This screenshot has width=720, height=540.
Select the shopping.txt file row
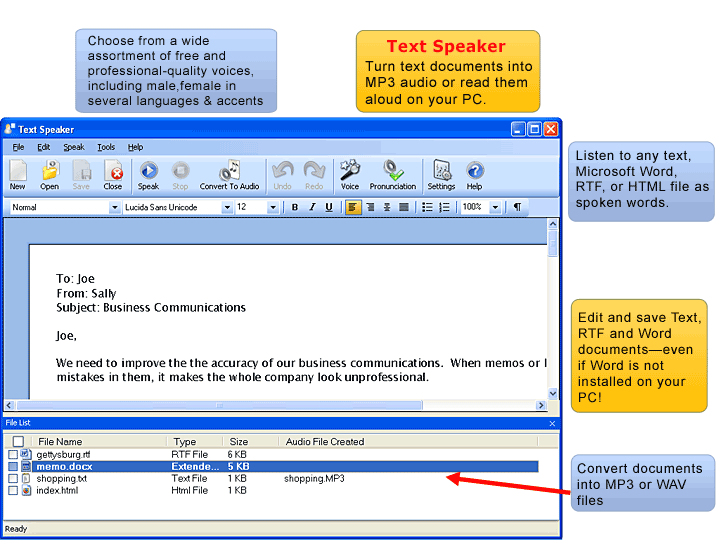coord(273,478)
